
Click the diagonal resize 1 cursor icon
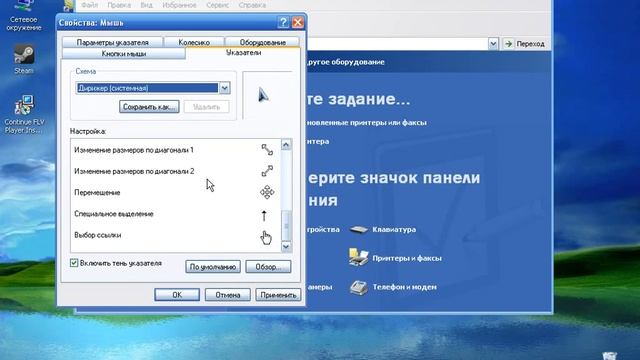(267, 150)
